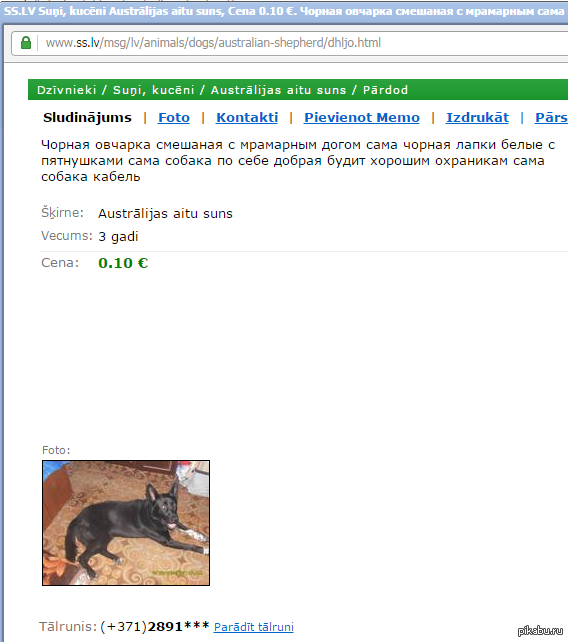Viewport: 568px width, 642px height.
Task: Click the Pārdod breadcrumb item
Action: 385,90
